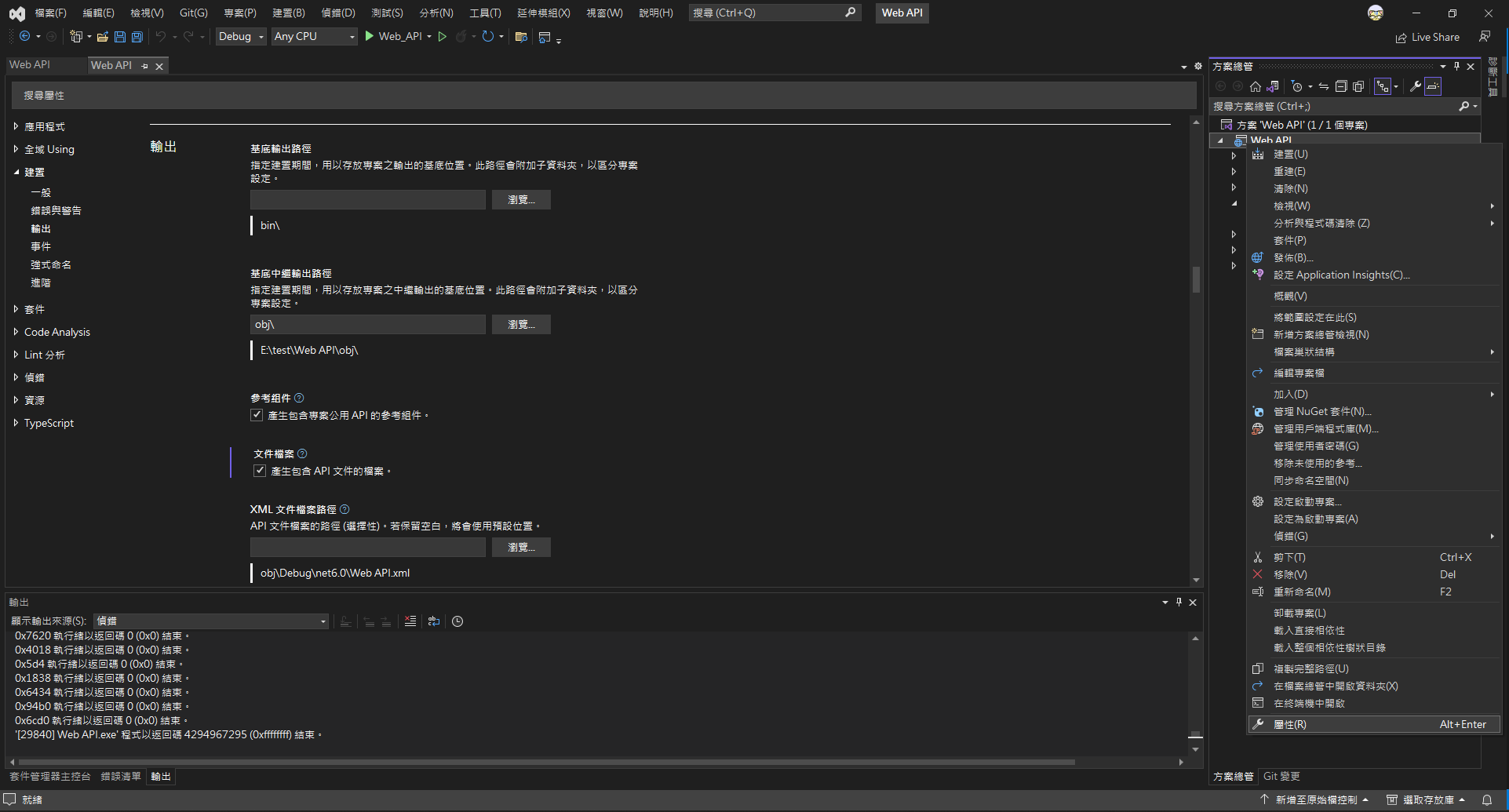
Task: Select 輸出 item under 建置
Action: tap(41, 228)
